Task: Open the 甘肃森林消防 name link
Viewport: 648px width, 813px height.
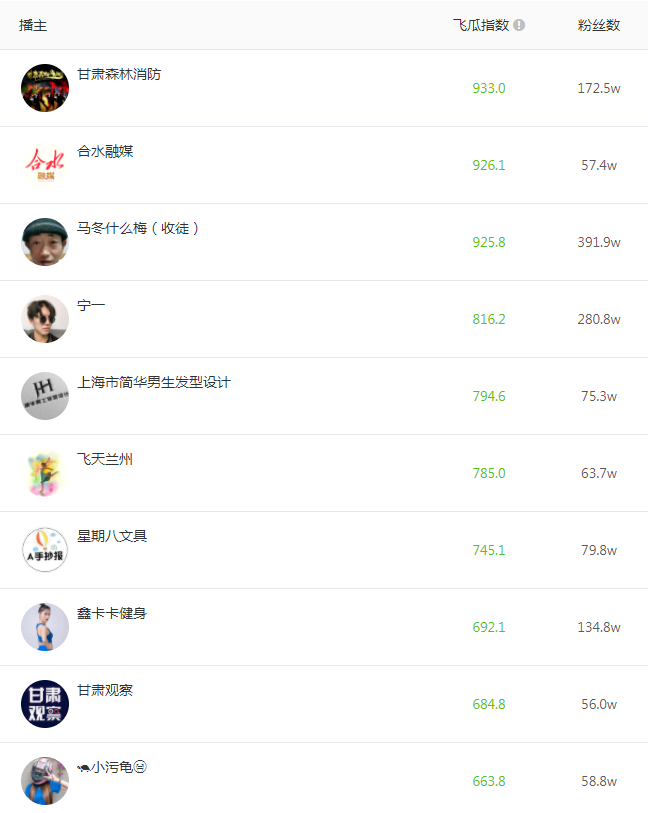Action: [119, 75]
